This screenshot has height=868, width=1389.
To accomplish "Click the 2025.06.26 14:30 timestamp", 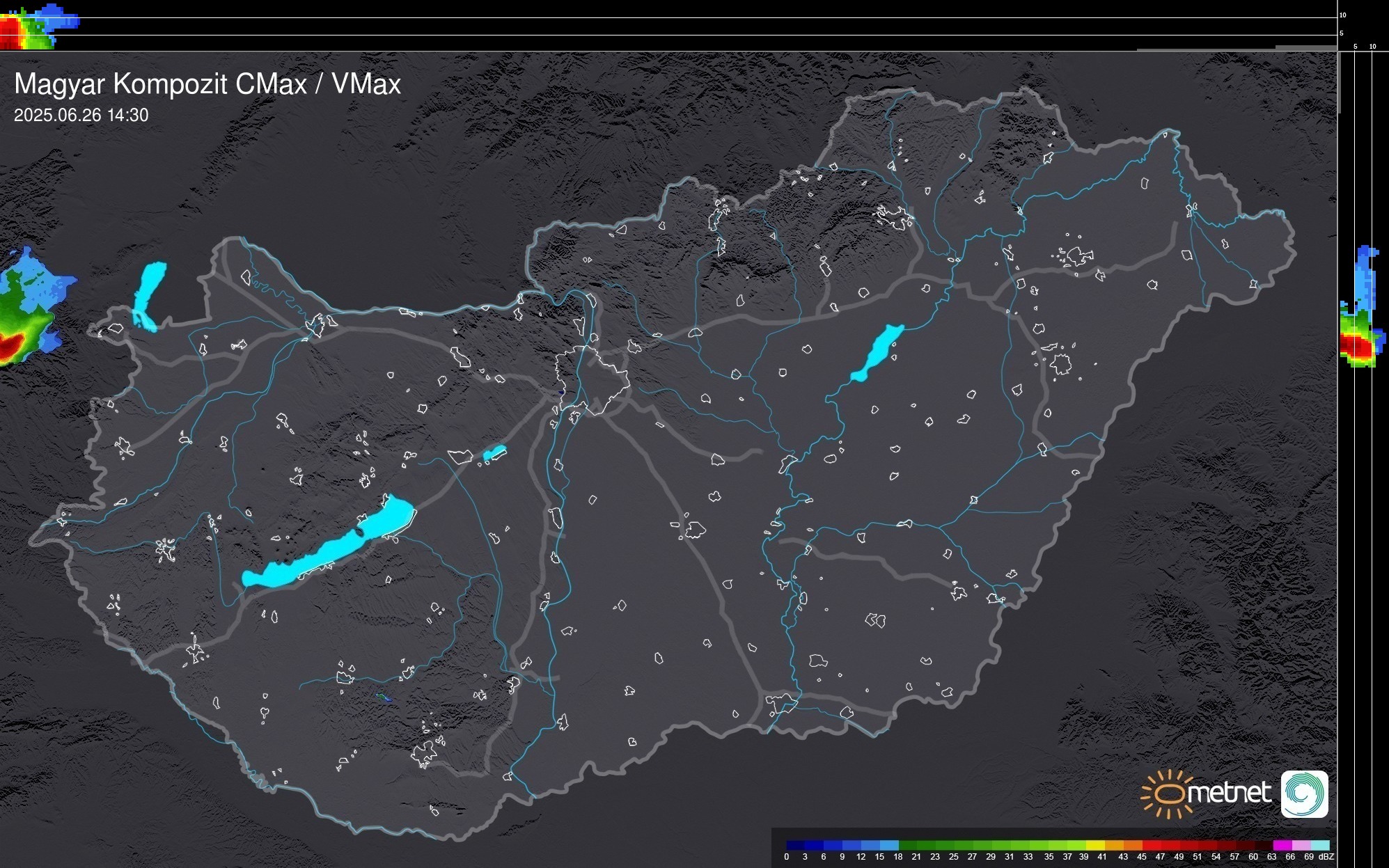I will [x=81, y=116].
